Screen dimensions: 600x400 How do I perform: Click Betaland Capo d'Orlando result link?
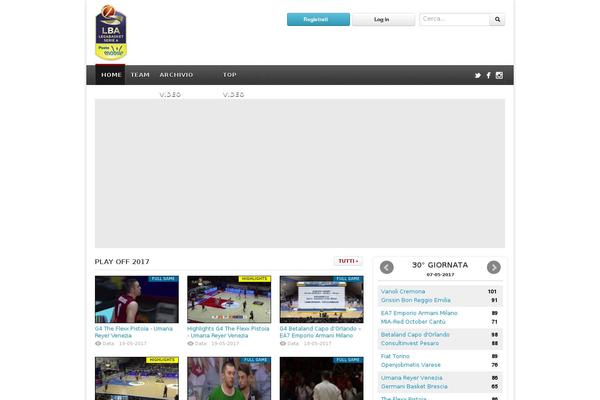point(415,335)
